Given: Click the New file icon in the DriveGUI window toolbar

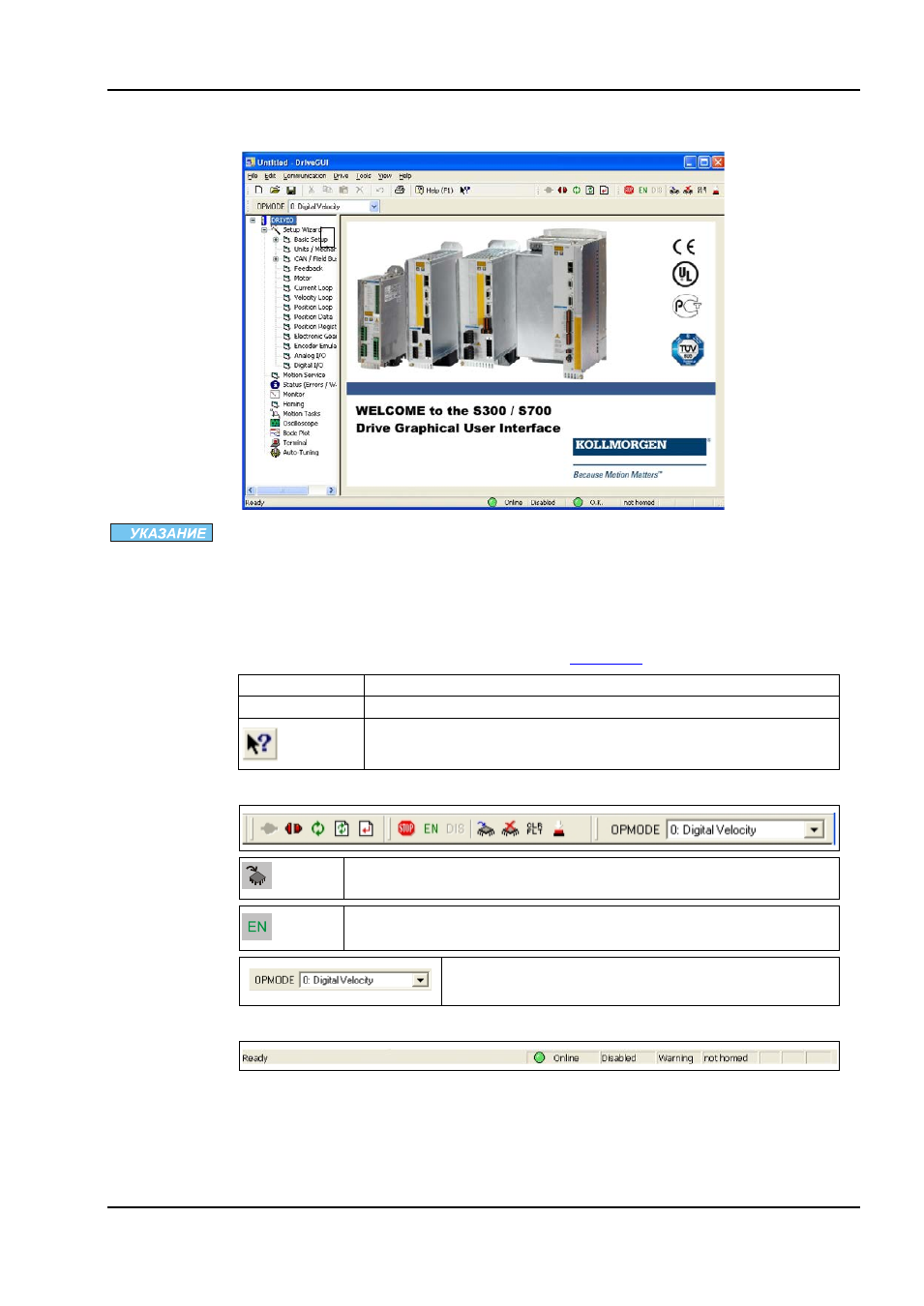Looking at the screenshot, I should pos(258,191).
